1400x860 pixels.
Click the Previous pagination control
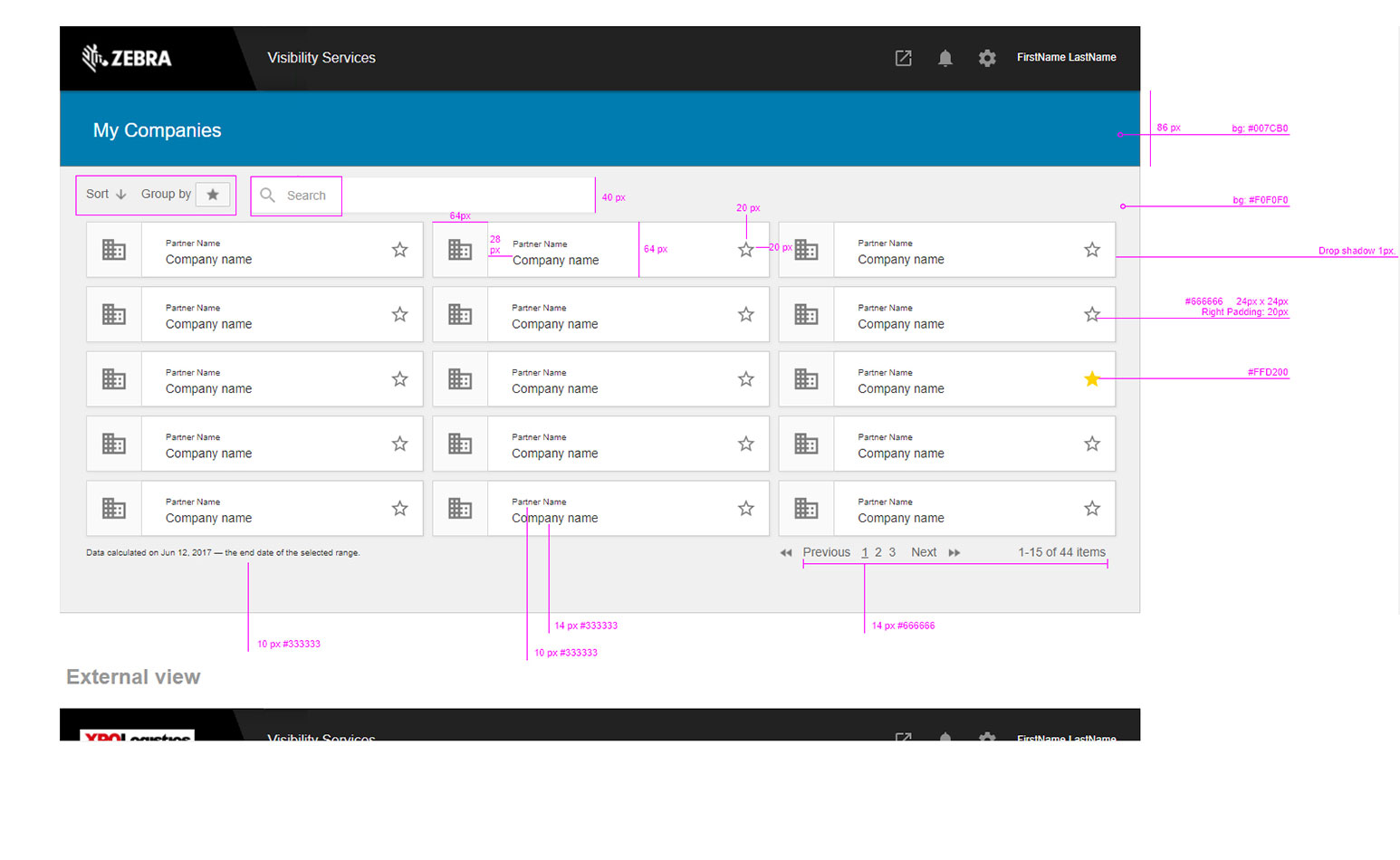point(825,552)
